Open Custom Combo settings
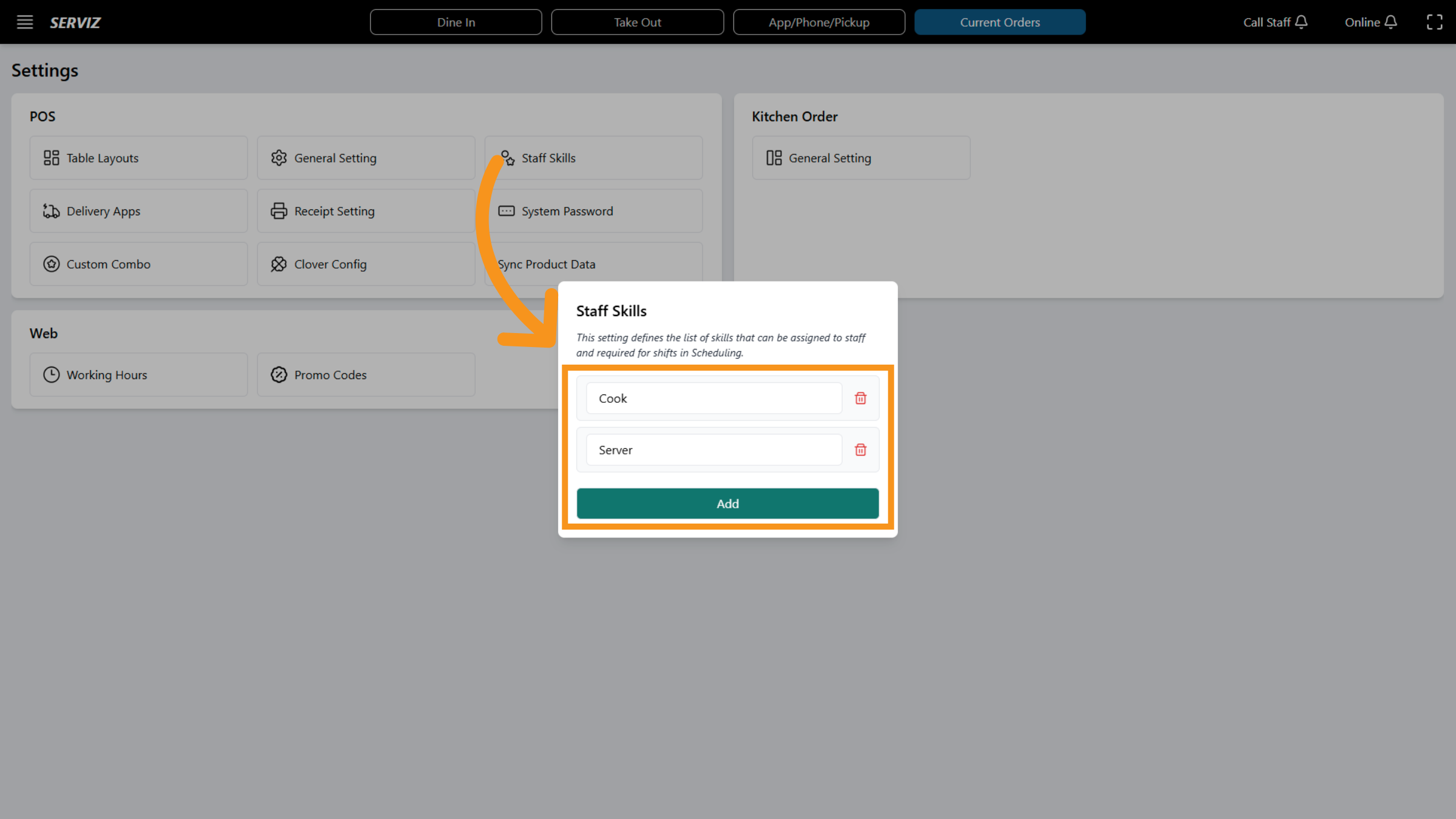The image size is (1456, 819). (138, 264)
